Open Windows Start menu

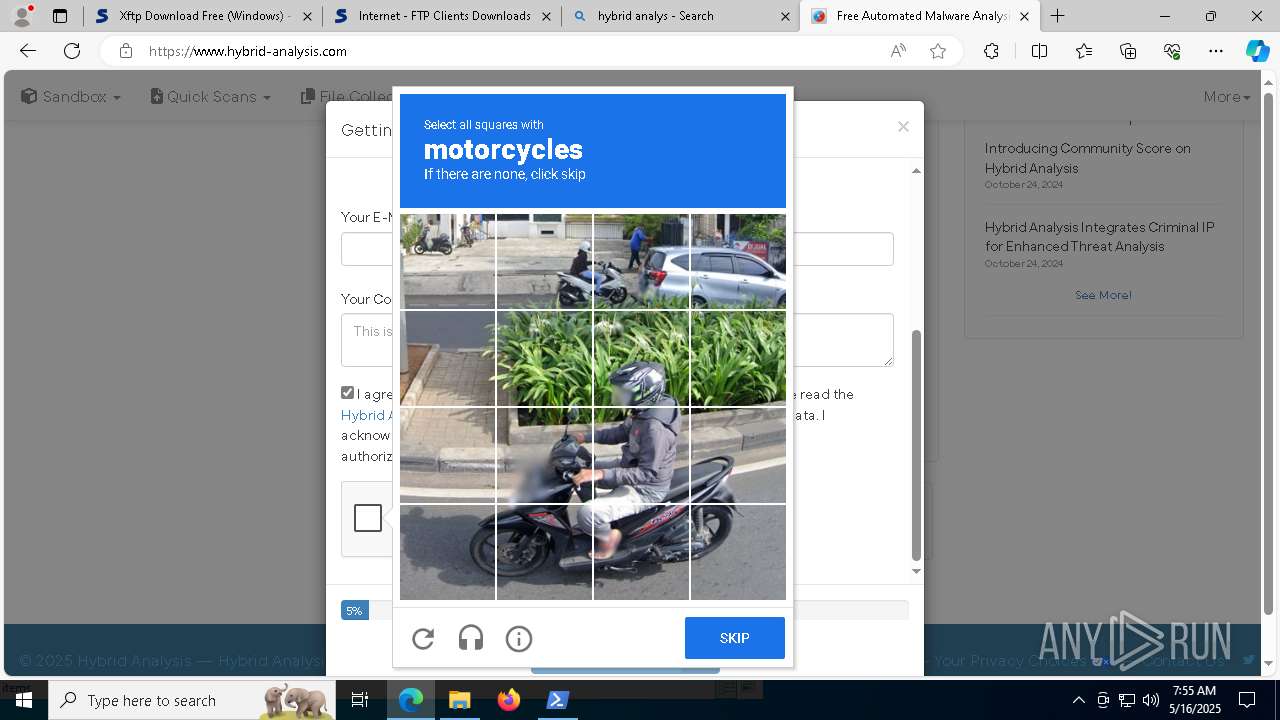coord(24,700)
